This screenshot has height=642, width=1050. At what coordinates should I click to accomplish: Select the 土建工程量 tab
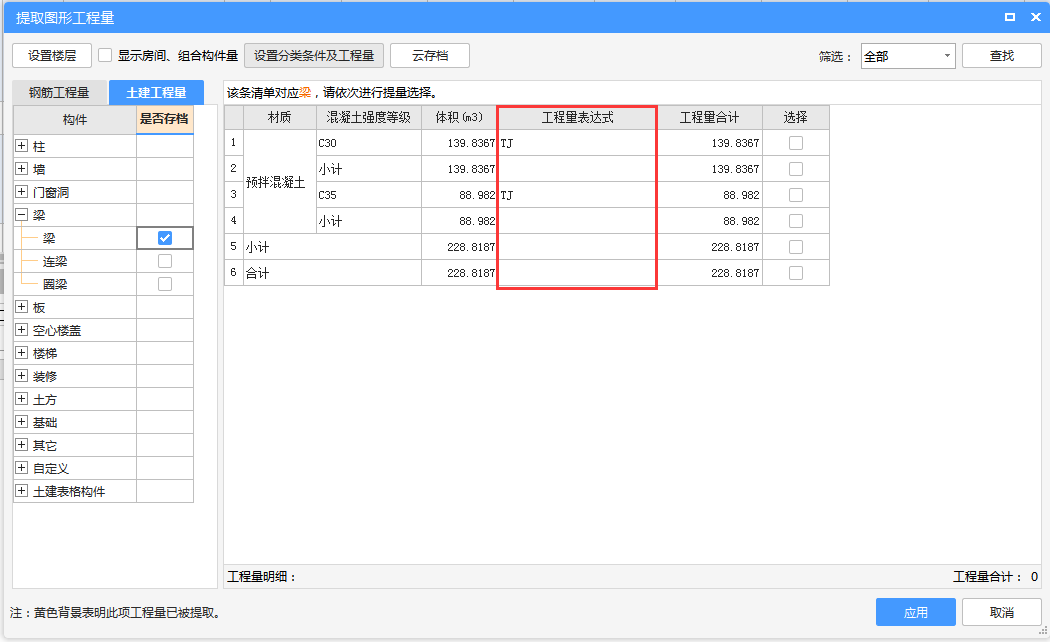click(x=156, y=93)
